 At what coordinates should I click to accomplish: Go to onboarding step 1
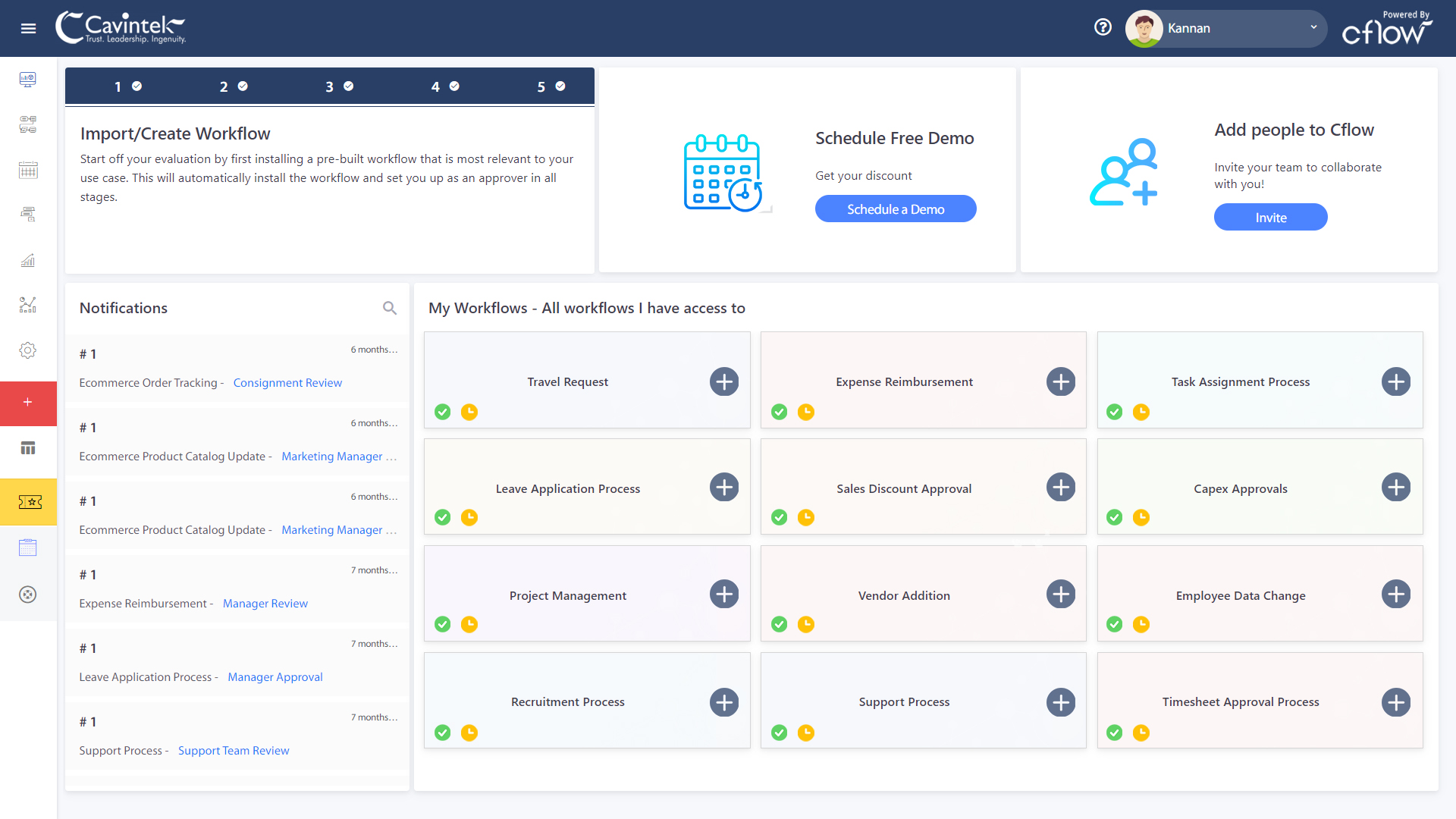[127, 86]
